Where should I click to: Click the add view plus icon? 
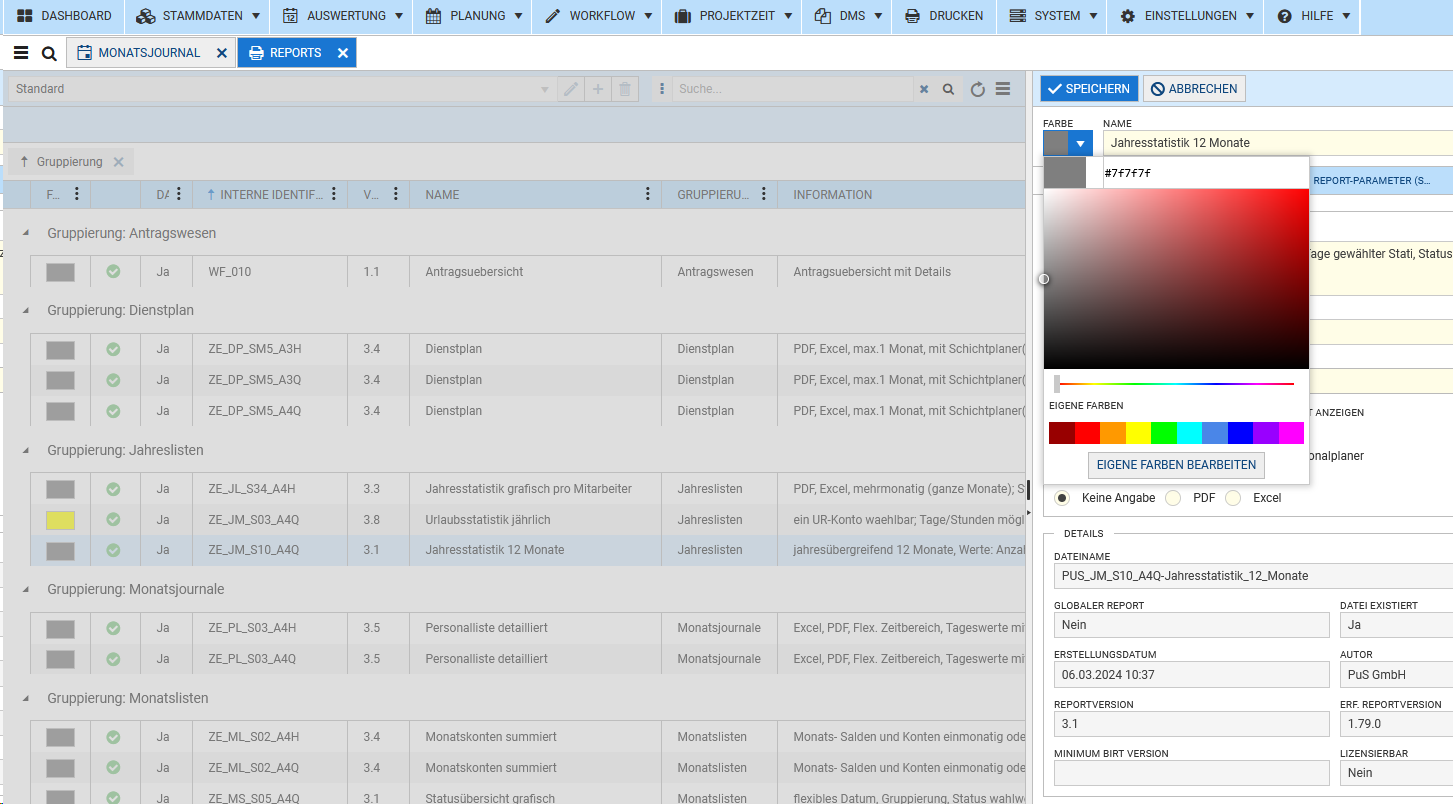(x=598, y=89)
